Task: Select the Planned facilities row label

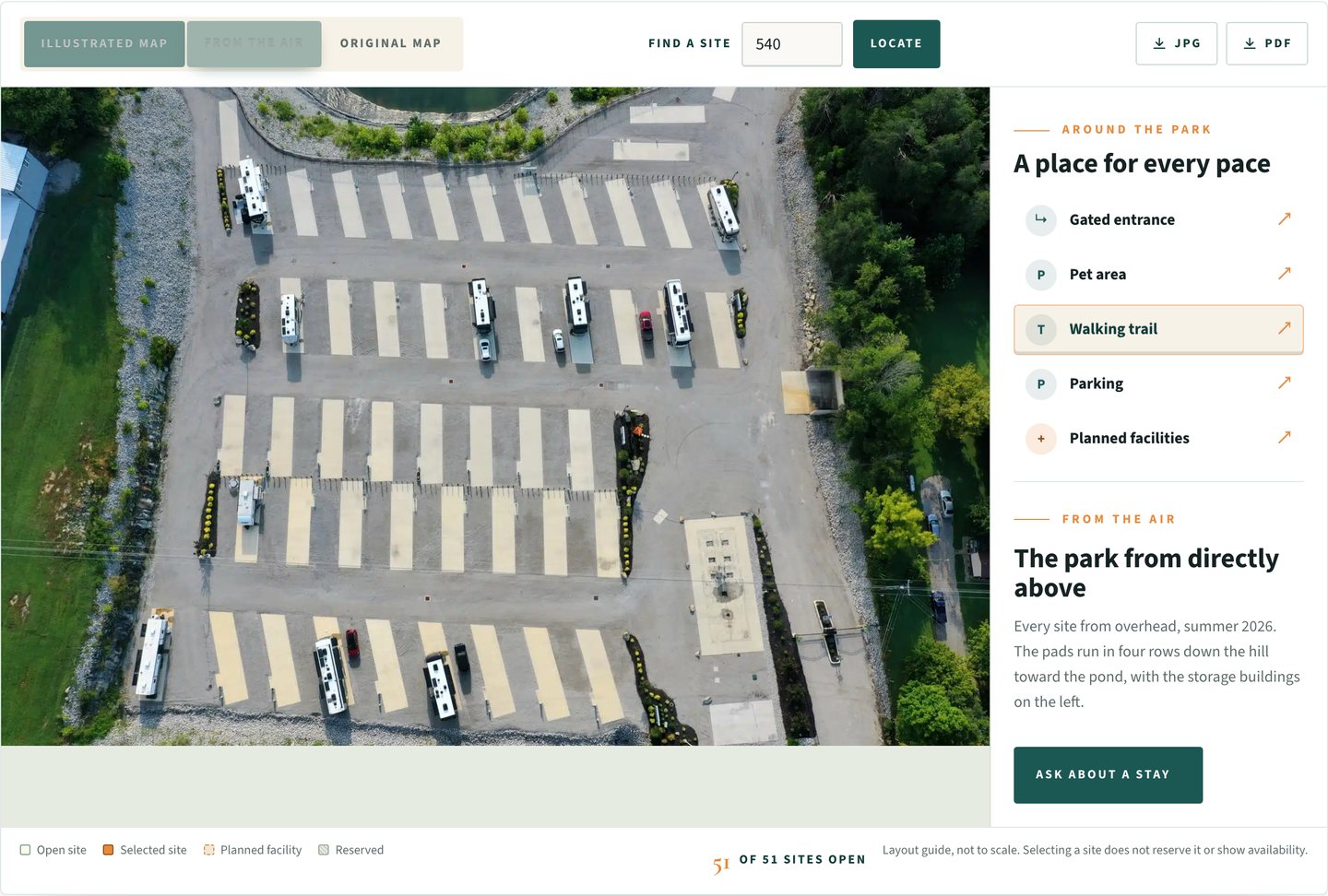Action: coord(1130,438)
